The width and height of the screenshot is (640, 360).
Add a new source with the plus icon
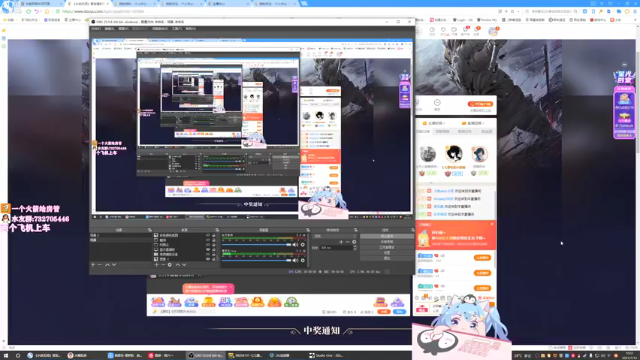[x=156, y=264]
